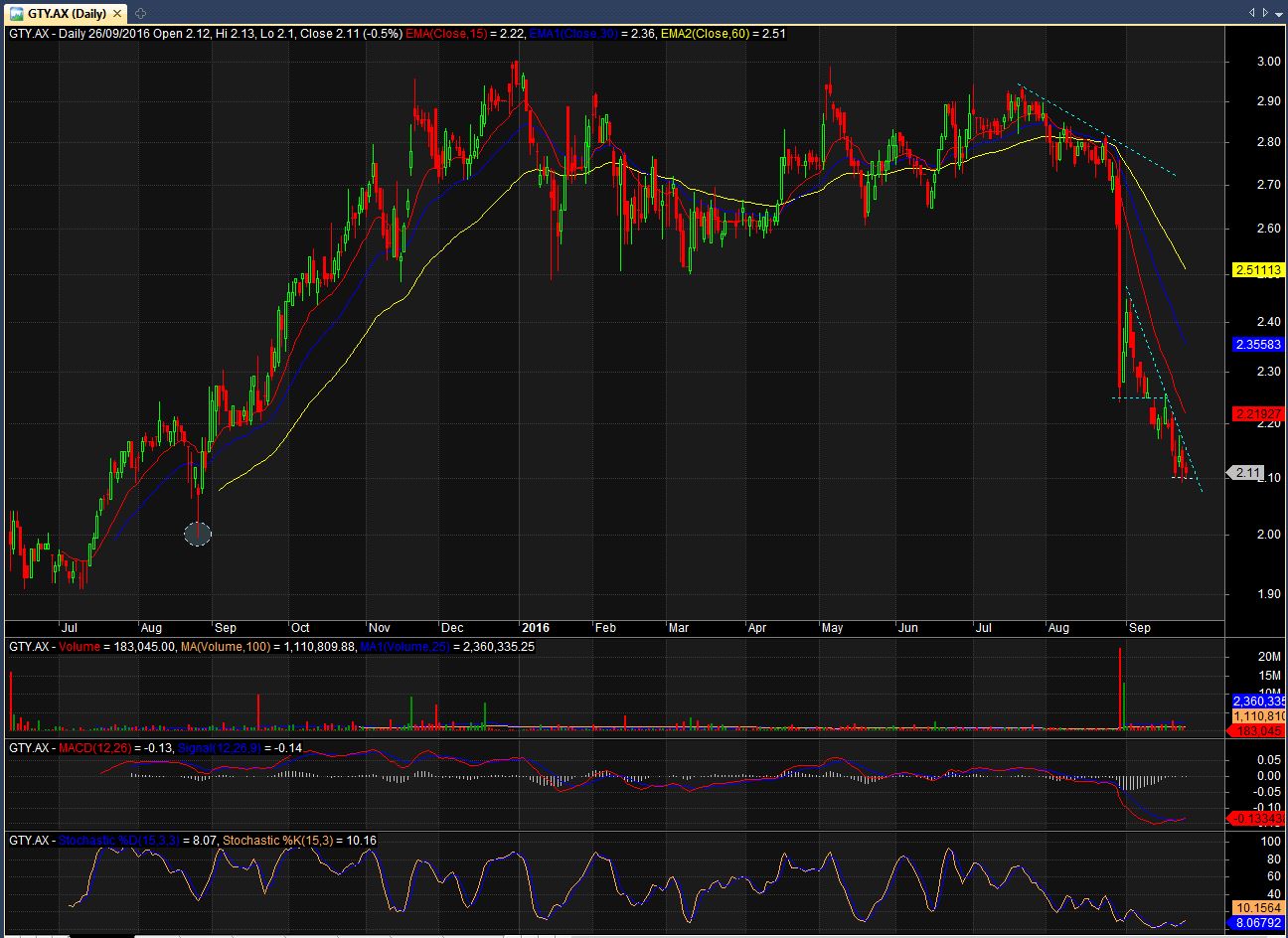The image size is (1288, 938).
Task: Click the 2,360,335 blue volume axis label
Action: [x=1258, y=702]
